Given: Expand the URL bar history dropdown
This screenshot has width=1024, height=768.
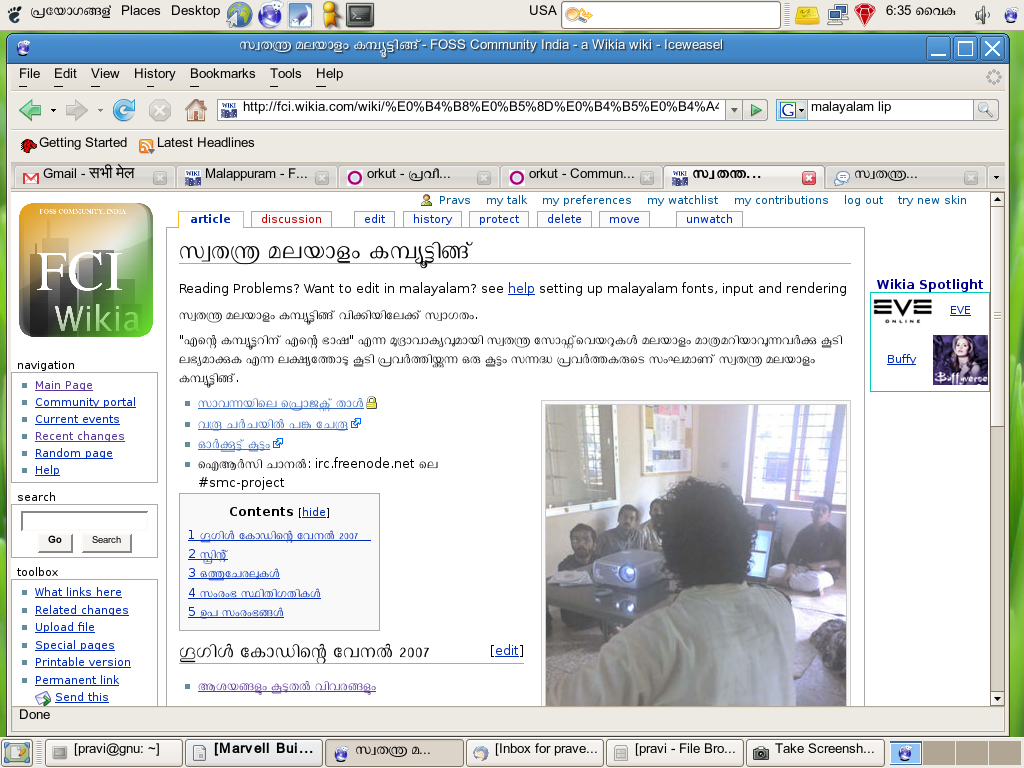Looking at the screenshot, I should coord(734,110).
